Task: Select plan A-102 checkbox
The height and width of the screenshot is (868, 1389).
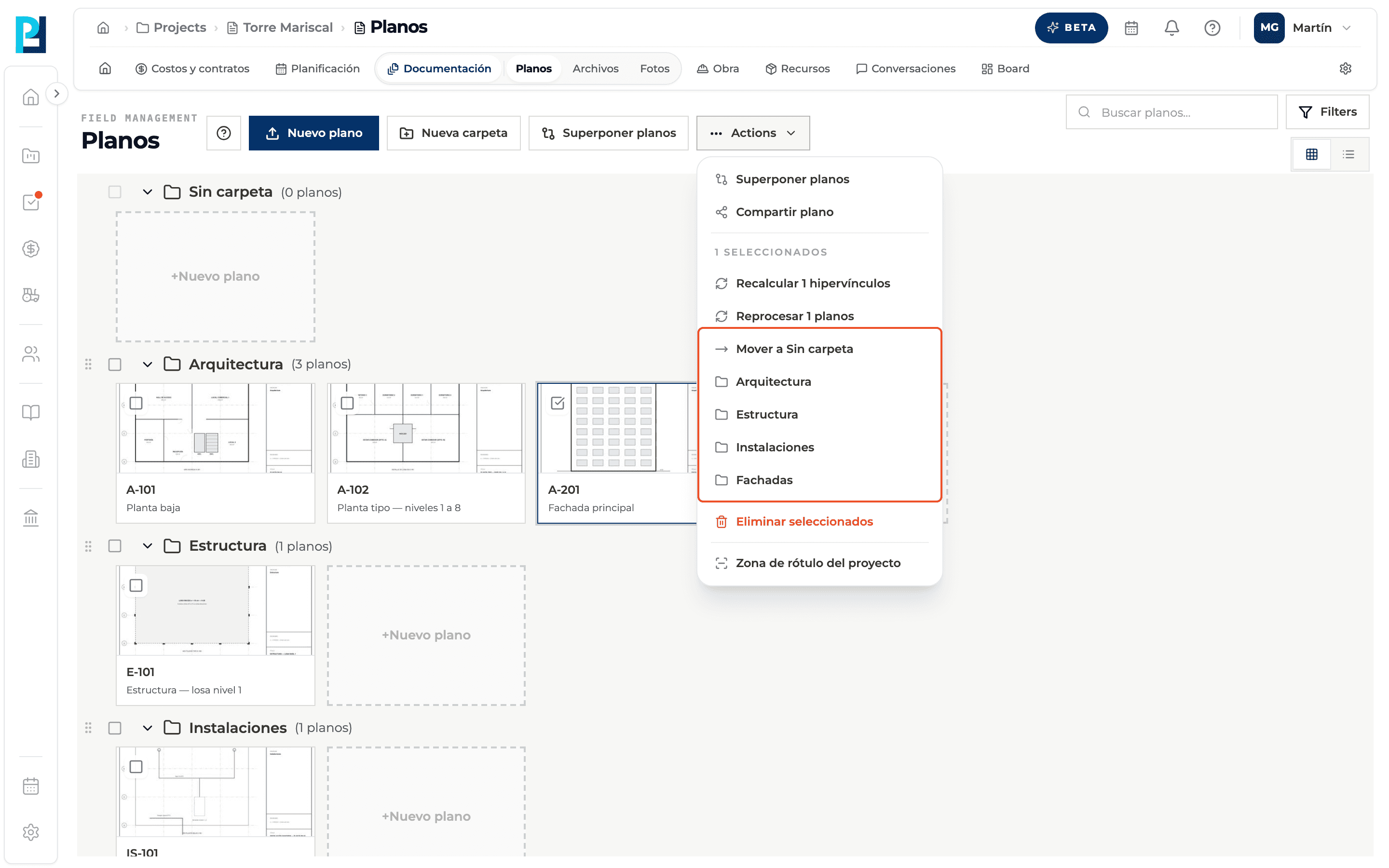Action: point(347,403)
